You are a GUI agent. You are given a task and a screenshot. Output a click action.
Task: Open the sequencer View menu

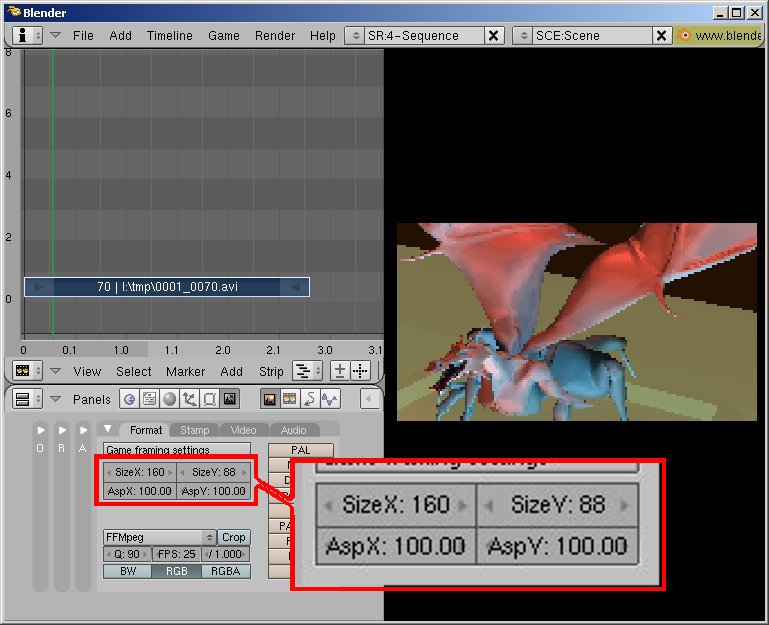tap(87, 371)
